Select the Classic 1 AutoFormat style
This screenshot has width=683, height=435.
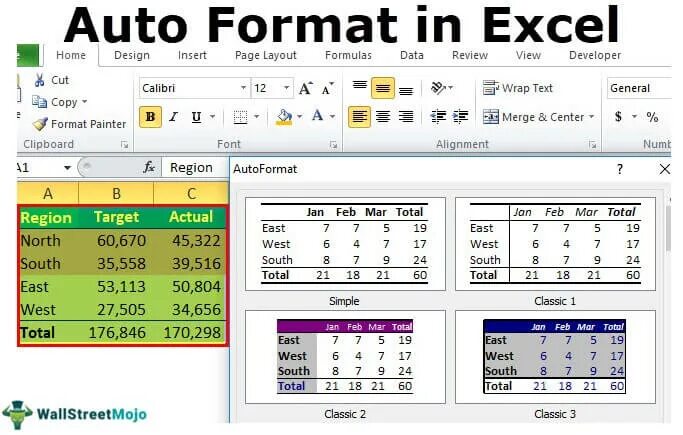tap(555, 244)
